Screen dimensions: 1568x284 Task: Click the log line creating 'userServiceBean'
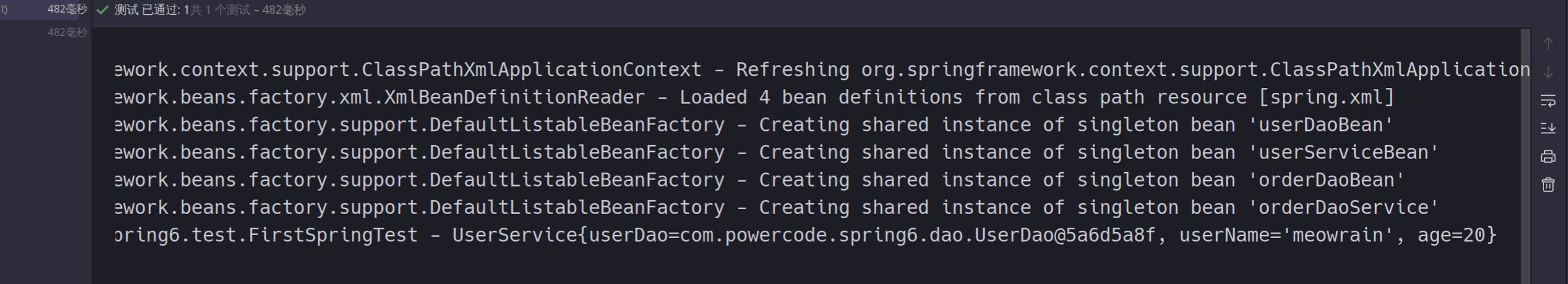(x=731, y=152)
